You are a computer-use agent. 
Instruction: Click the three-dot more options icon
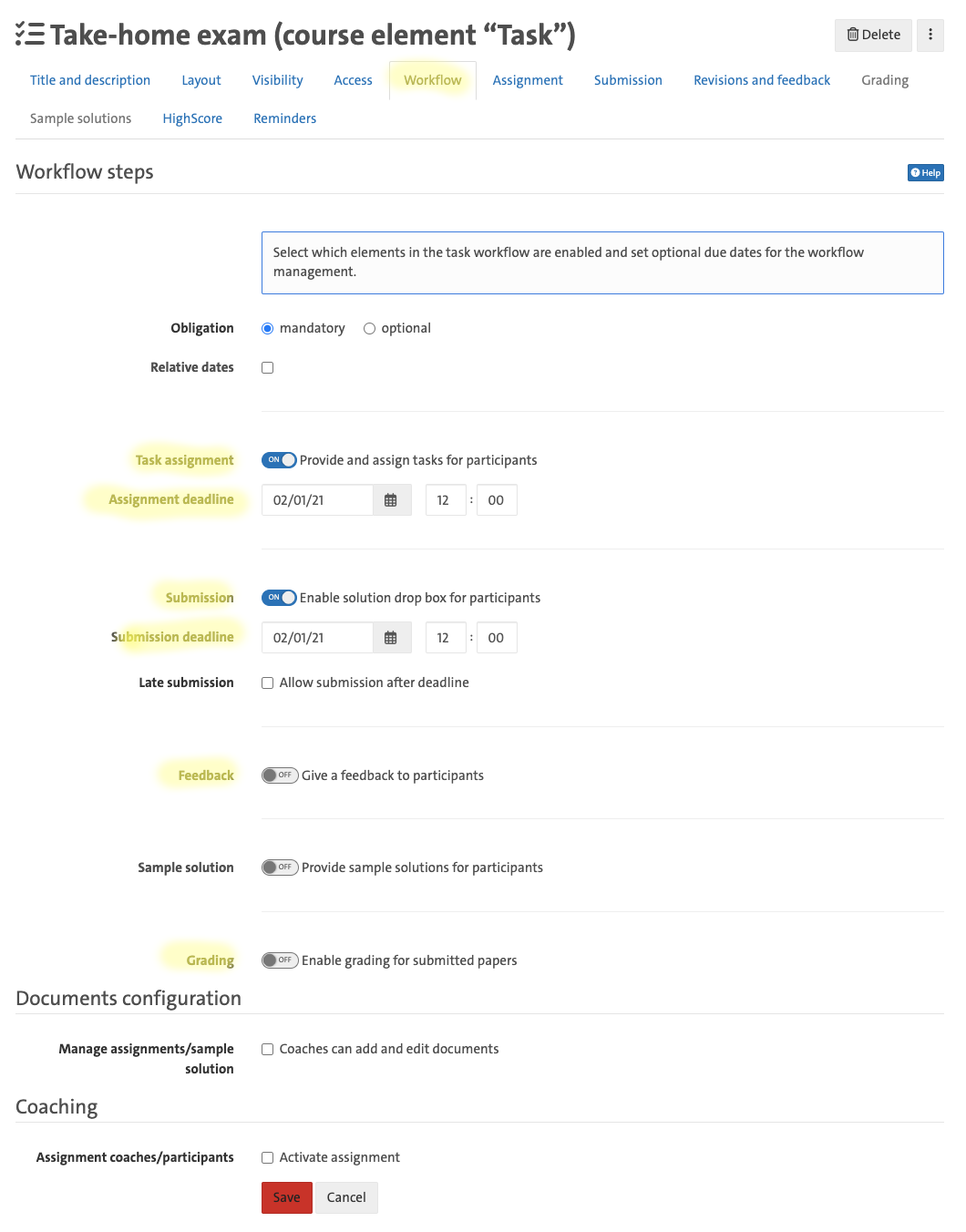(930, 35)
